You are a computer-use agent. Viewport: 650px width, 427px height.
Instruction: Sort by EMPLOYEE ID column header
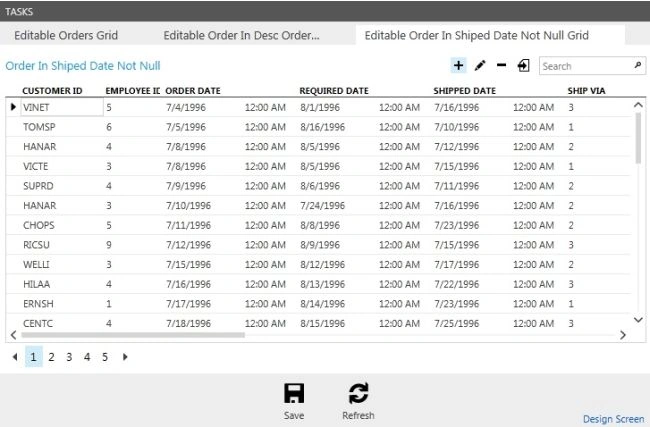pos(133,91)
